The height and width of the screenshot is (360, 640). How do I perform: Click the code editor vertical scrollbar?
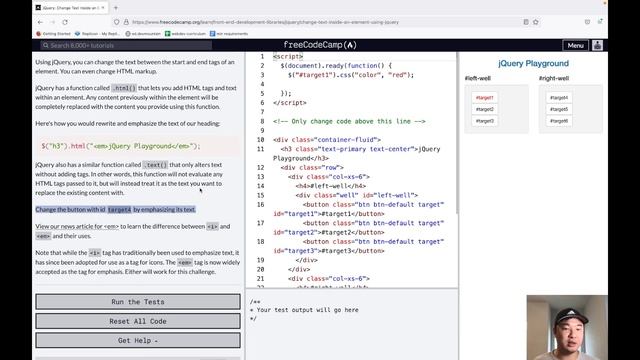pos(456,133)
